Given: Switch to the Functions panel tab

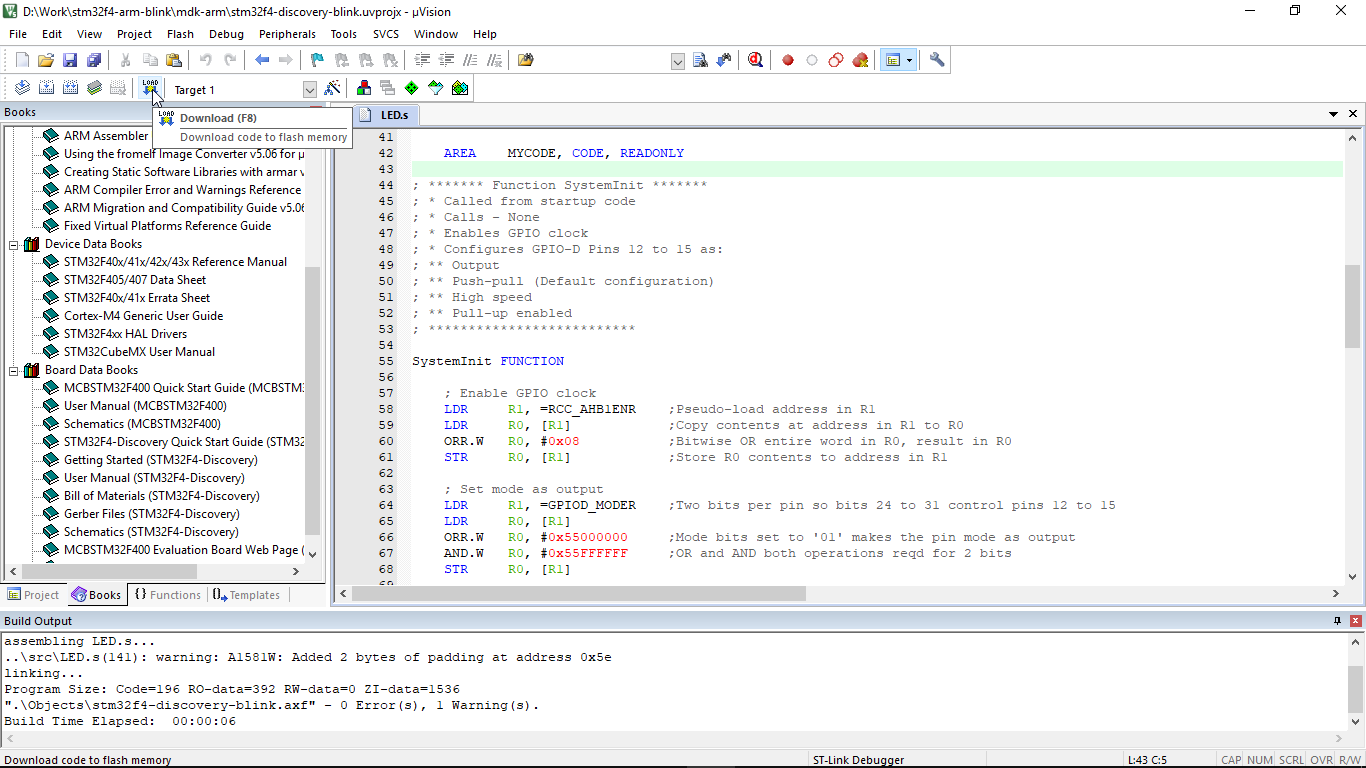Looking at the screenshot, I should [x=167, y=595].
